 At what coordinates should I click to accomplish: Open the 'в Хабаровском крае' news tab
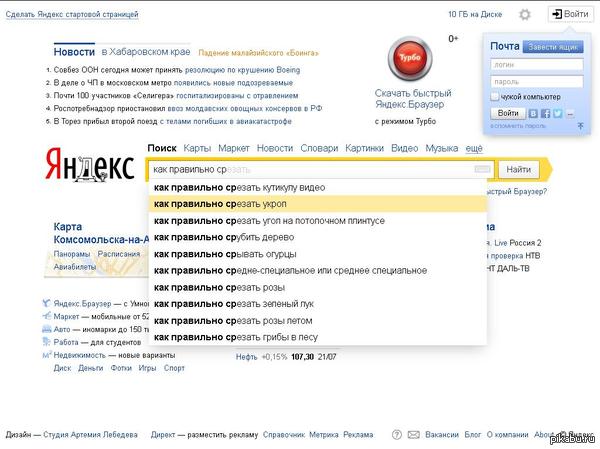pyautogui.click(x=145, y=50)
